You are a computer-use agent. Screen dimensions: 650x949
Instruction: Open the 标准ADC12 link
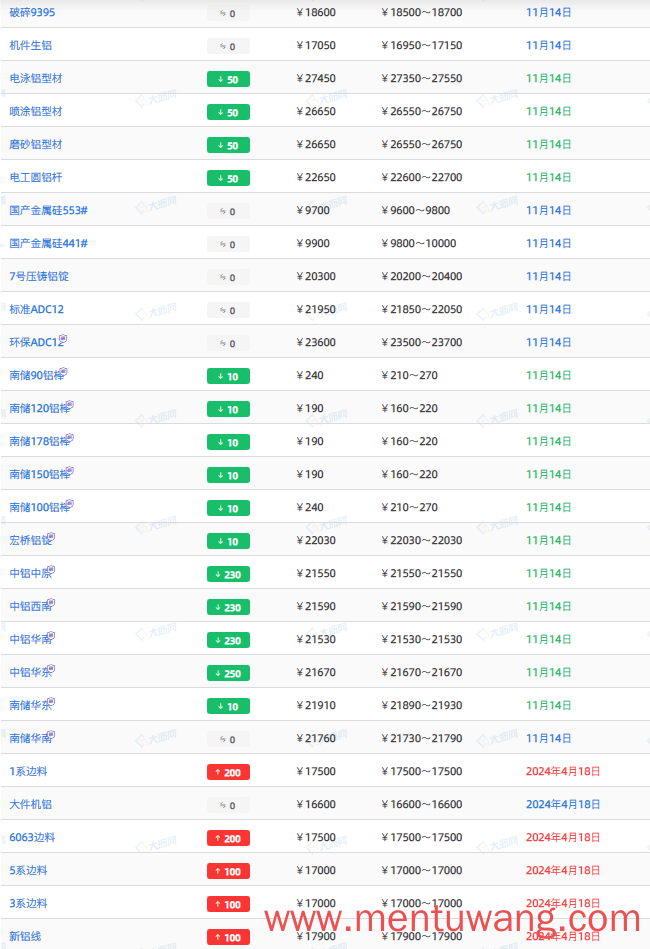point(36,309)
